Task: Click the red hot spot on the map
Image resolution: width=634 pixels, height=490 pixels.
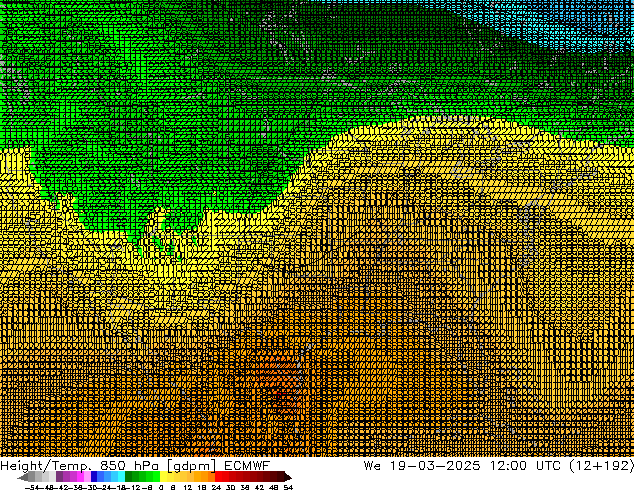Action: [279, 393]
